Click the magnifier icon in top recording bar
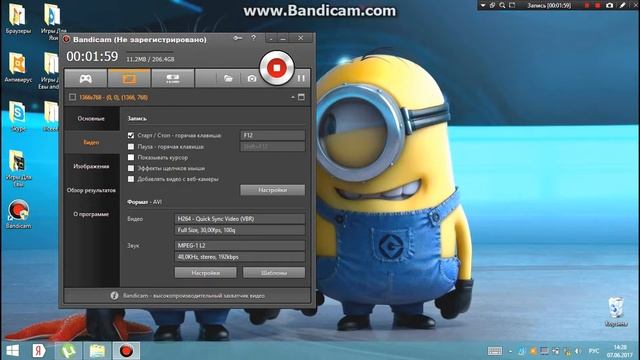The image size is (640, 360). pos(502,5)
